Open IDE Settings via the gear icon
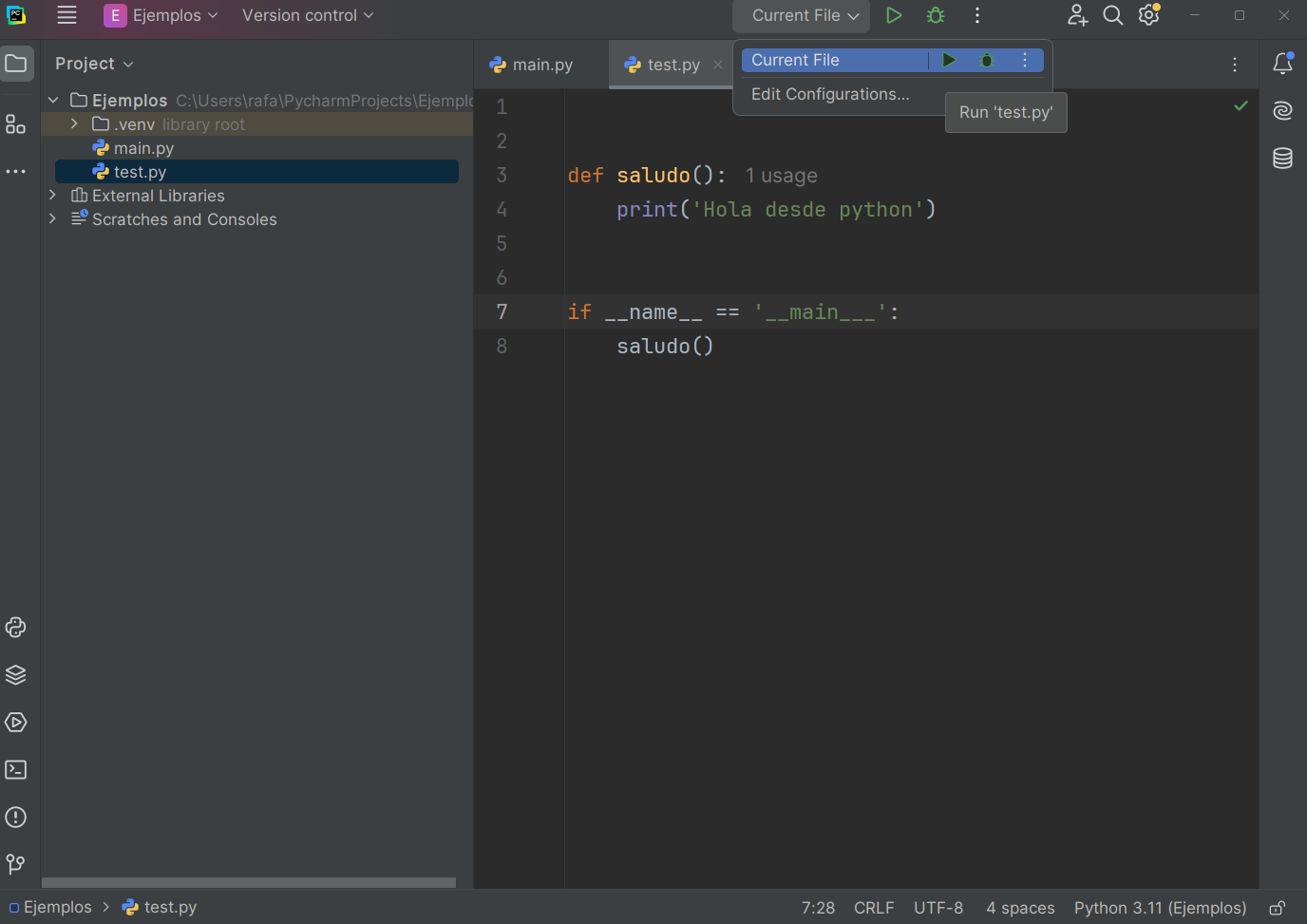1307x924 pixels. pyautogui.click(x=1148, y=15)
